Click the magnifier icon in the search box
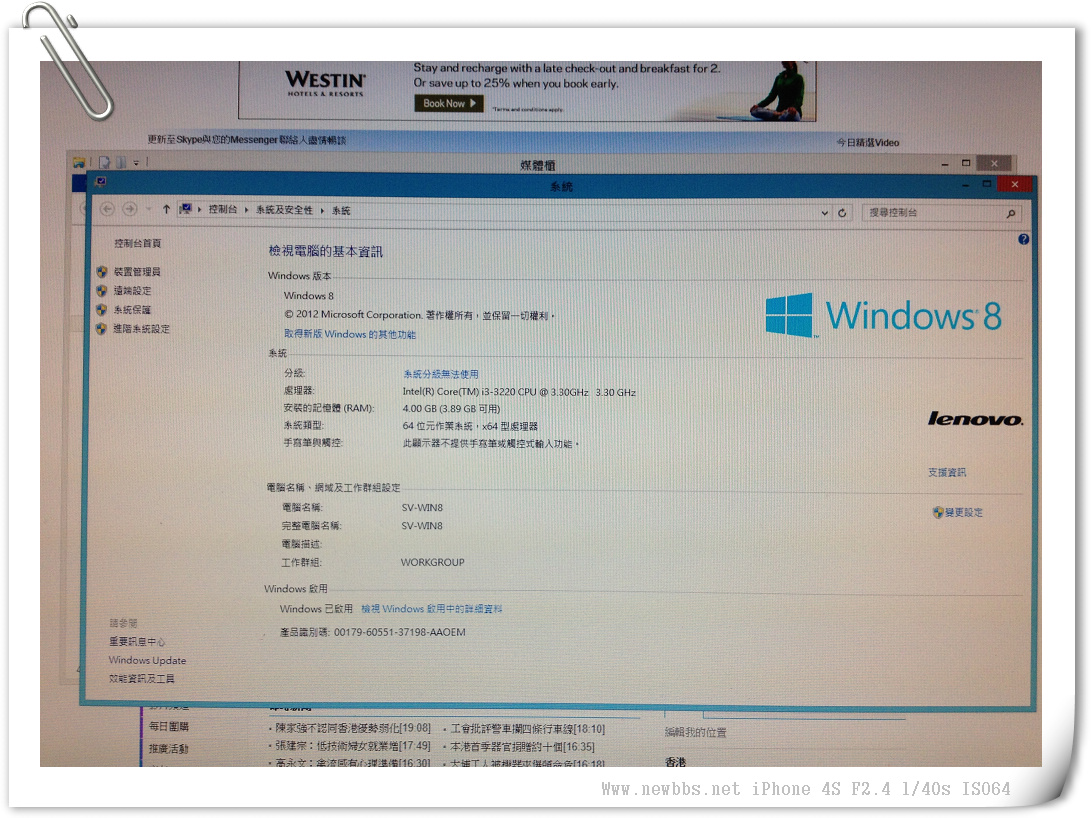 tap(1011, 214)
